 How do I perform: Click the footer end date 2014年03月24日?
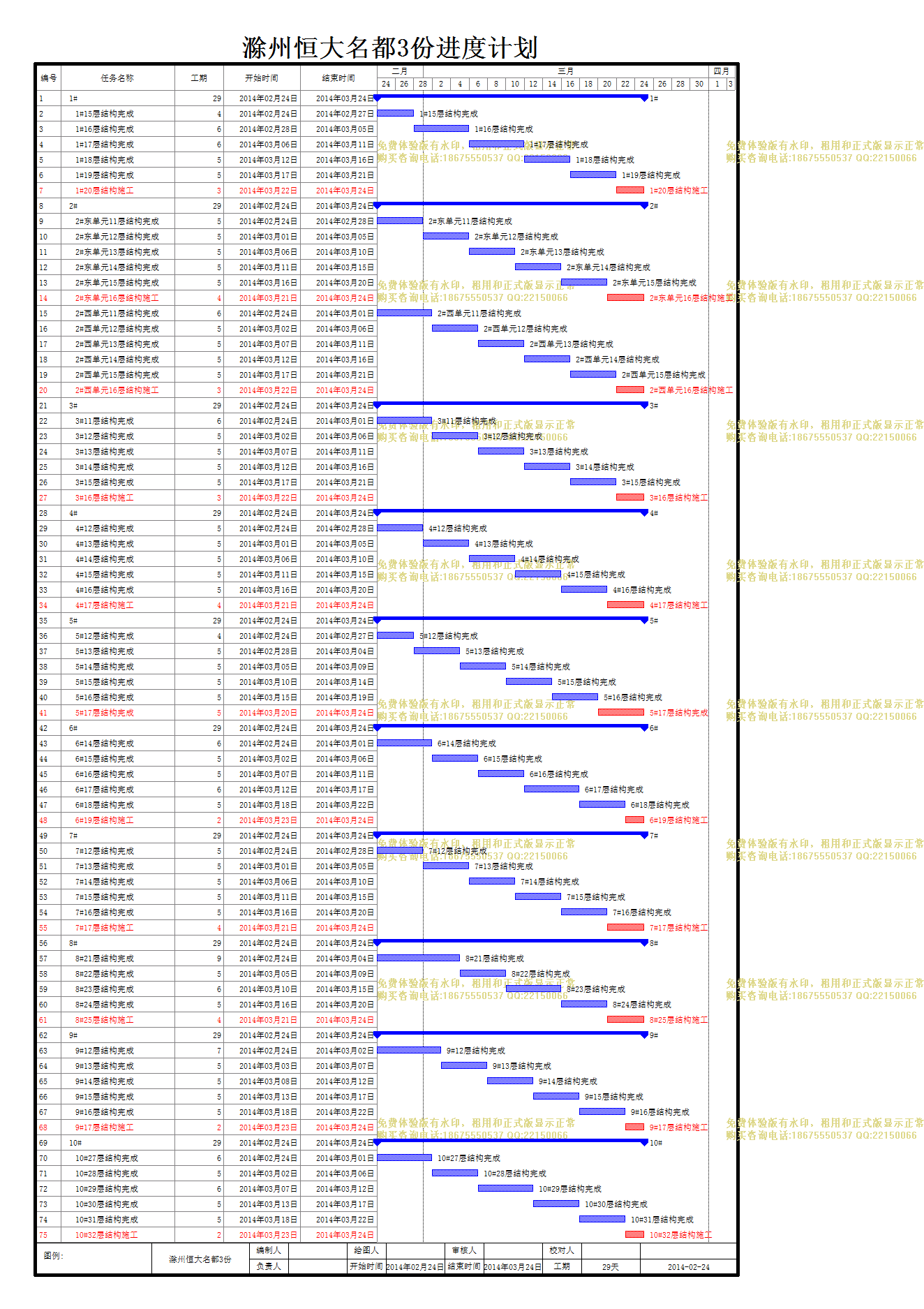point(513,1266)
